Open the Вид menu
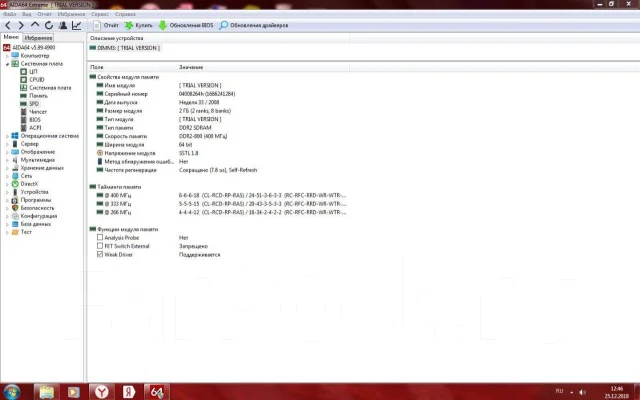Viewport: 640px width, 400px height. [x=27, y=14]
